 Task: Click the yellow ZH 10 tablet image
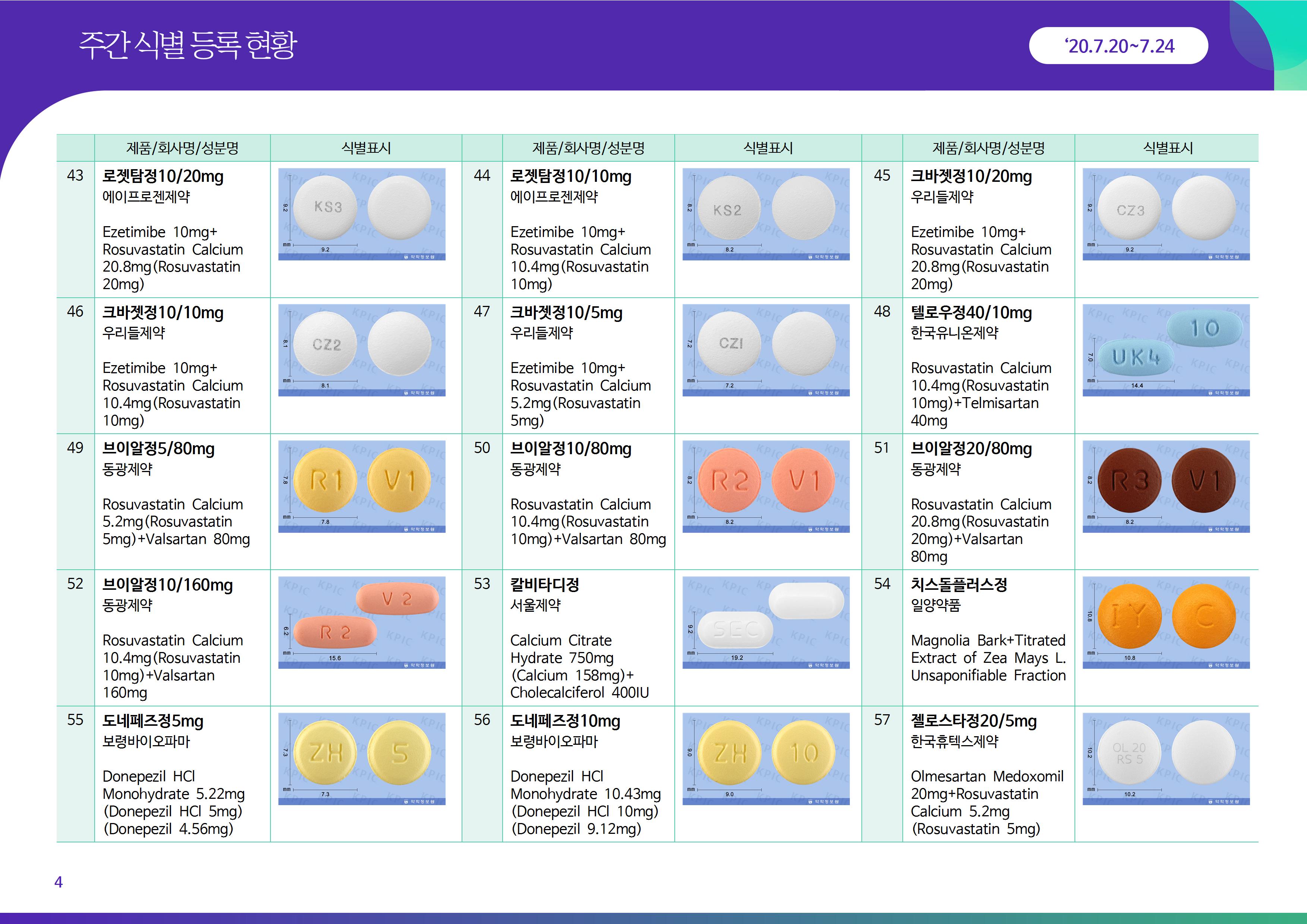click(766, 758)
